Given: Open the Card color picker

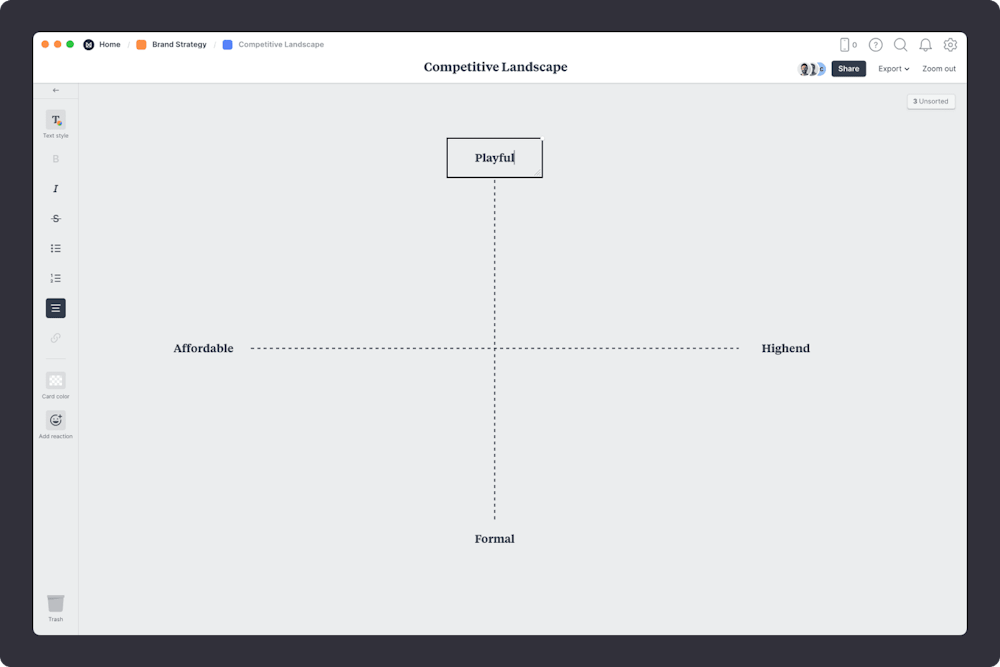Looking at the screenshot, I should 55,381.
